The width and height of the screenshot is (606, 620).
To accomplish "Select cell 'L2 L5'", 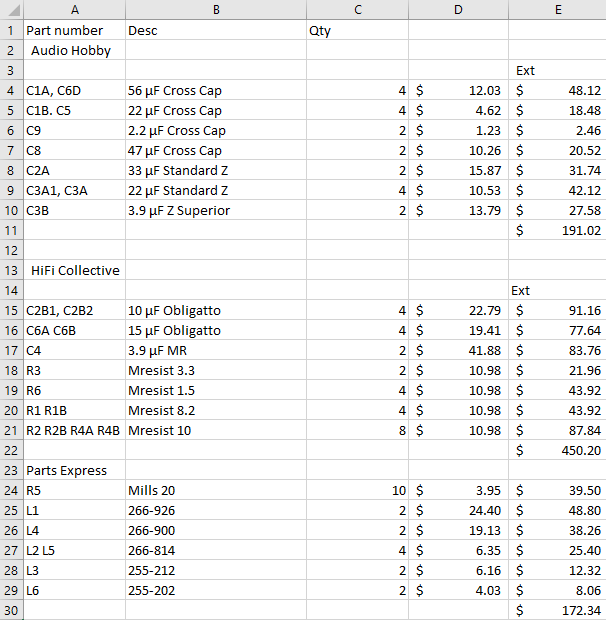I will 74,550.
